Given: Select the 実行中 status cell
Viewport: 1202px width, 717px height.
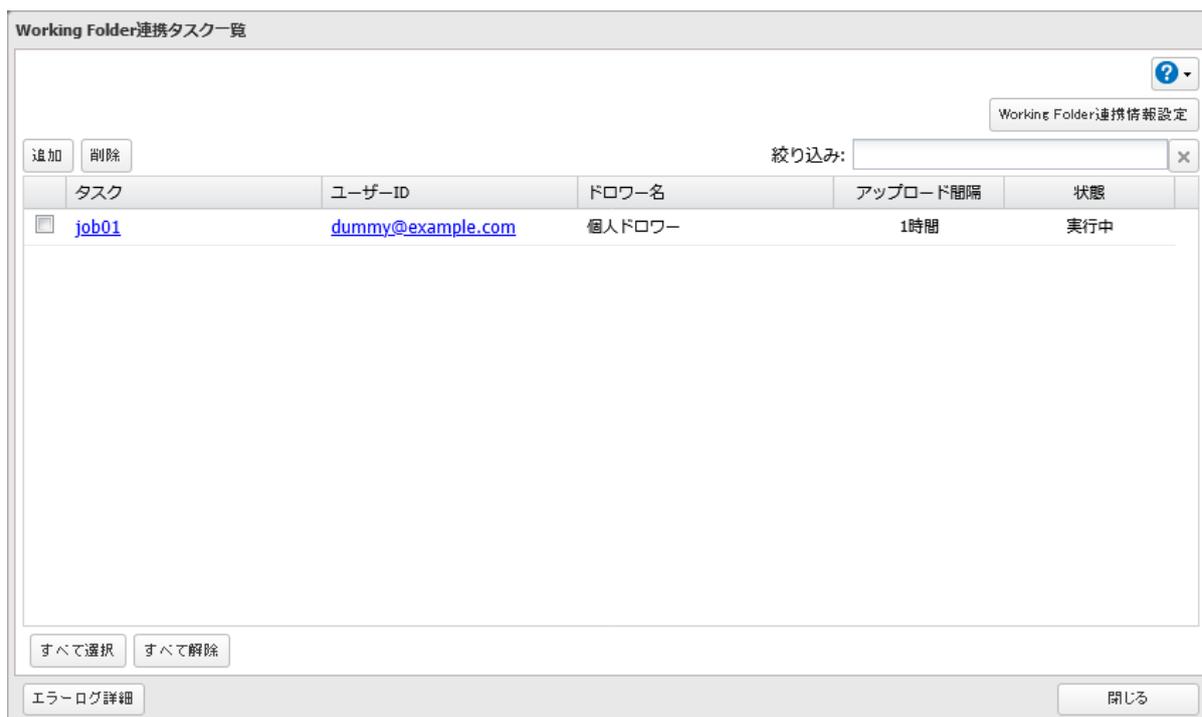Looking at the screenshot, I should click(x=1089, y=227).
